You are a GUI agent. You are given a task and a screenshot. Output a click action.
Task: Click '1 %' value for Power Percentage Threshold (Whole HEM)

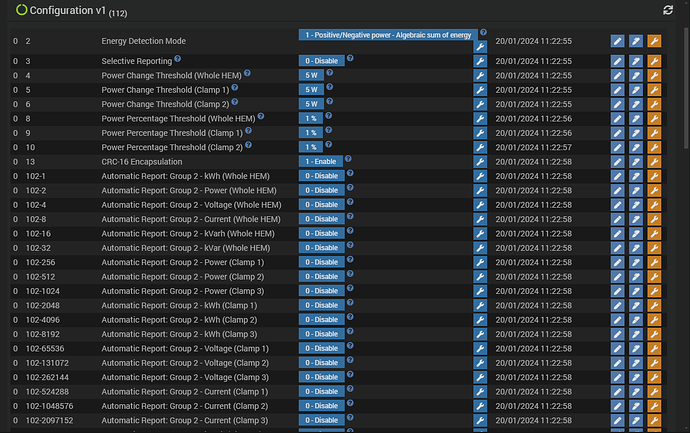click(x=310, y=119)
